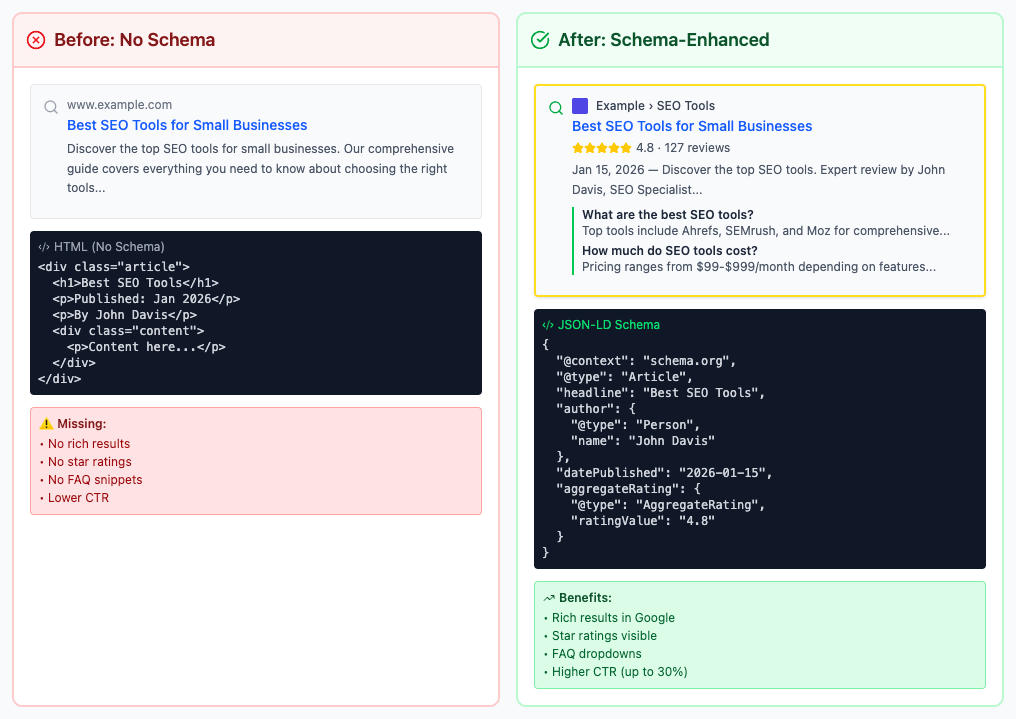
Task: Click '"@type": "AggregateRating"' line
Action: pyautogui.click(x=667, y=505)
